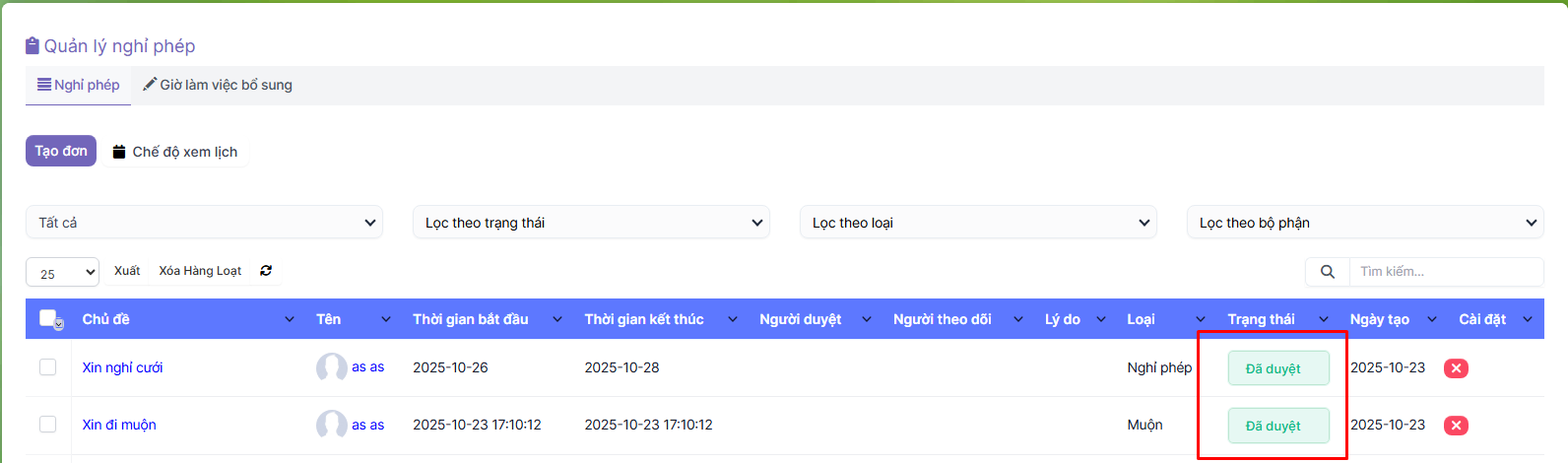Delete the Xin nghỉ cưới request

[x=1456, y=368]
